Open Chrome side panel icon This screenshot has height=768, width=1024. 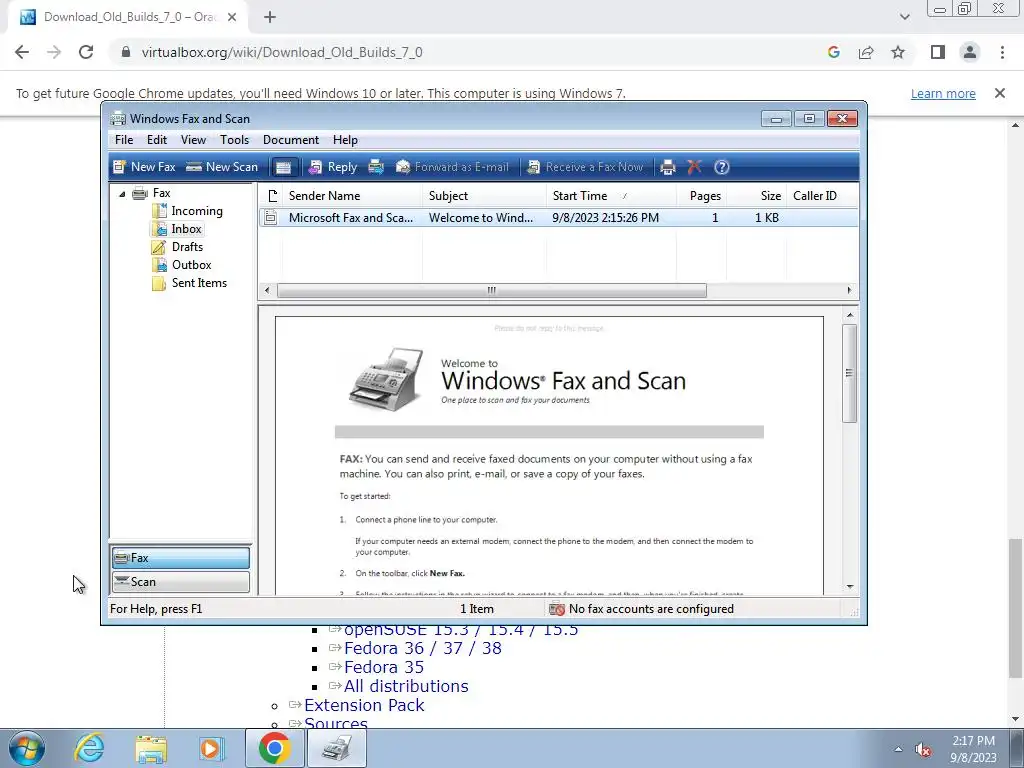(x=938, y=52)
